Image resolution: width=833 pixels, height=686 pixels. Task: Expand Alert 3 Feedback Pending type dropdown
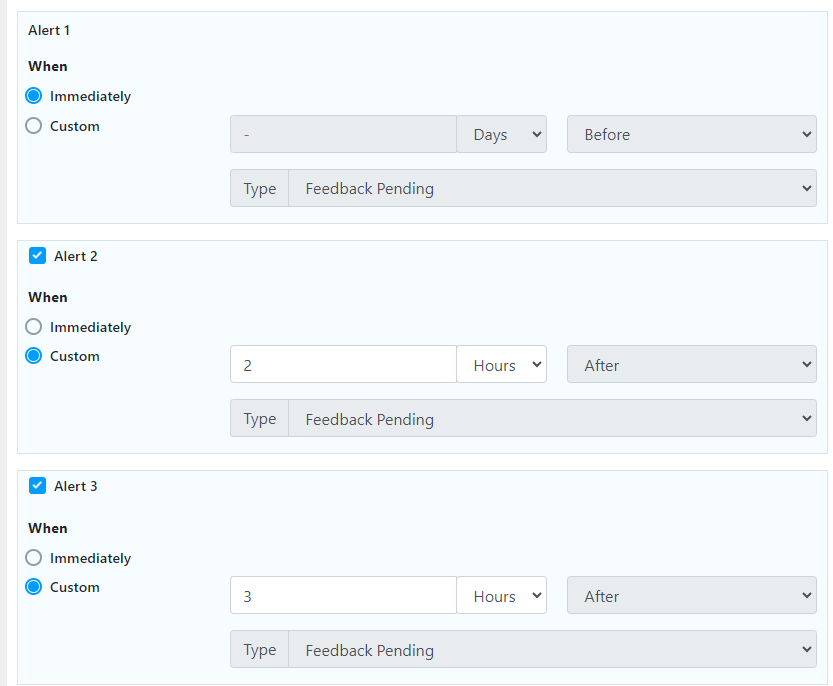(x=552, y=650)
